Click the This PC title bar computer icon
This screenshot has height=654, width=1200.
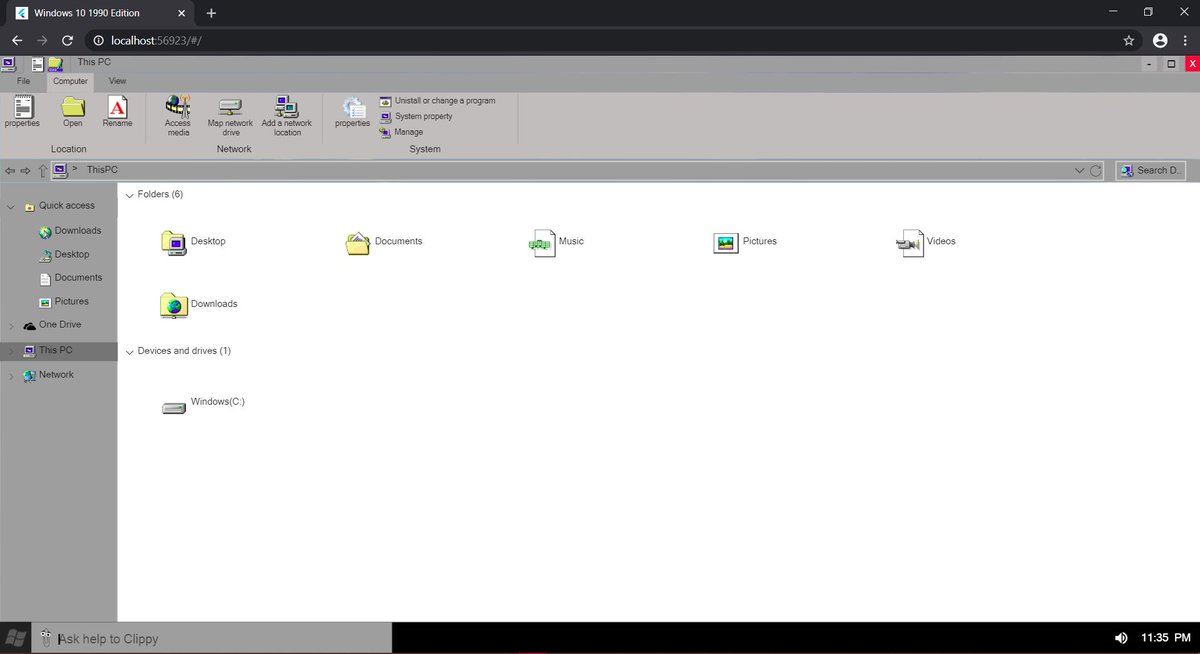click(8, 63)
